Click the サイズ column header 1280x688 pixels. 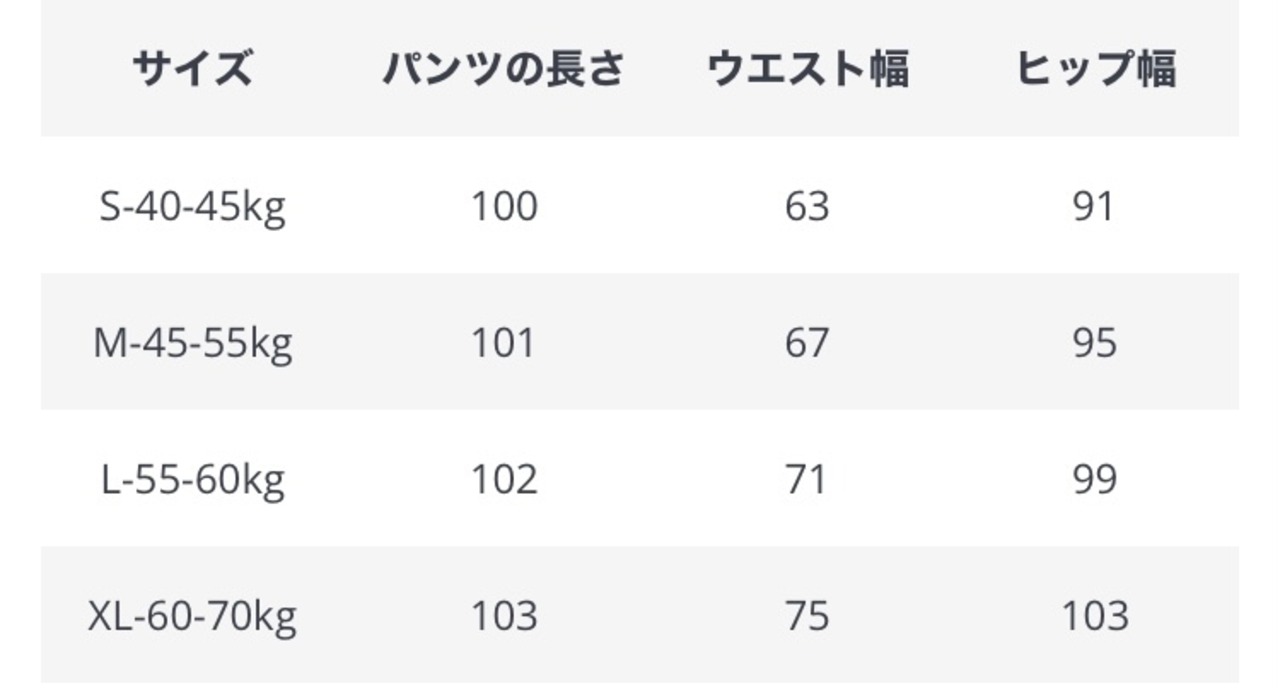pos(192,70)
